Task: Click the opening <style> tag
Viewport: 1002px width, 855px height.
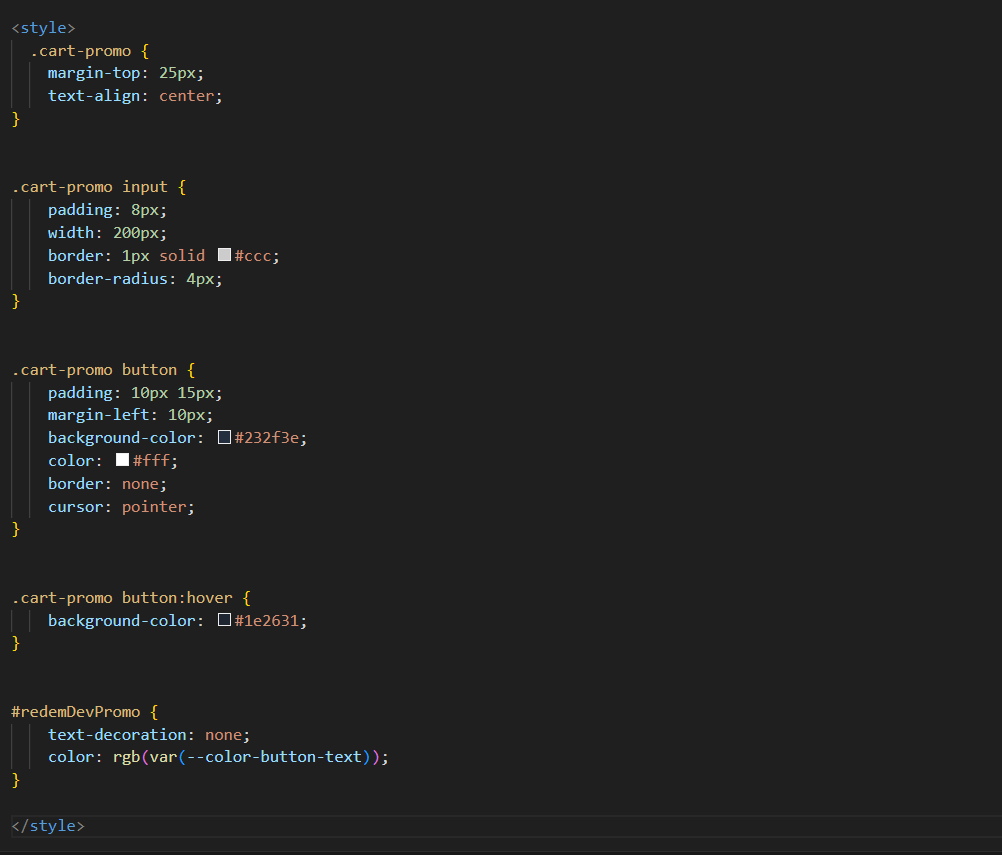Action: point(43,28)
